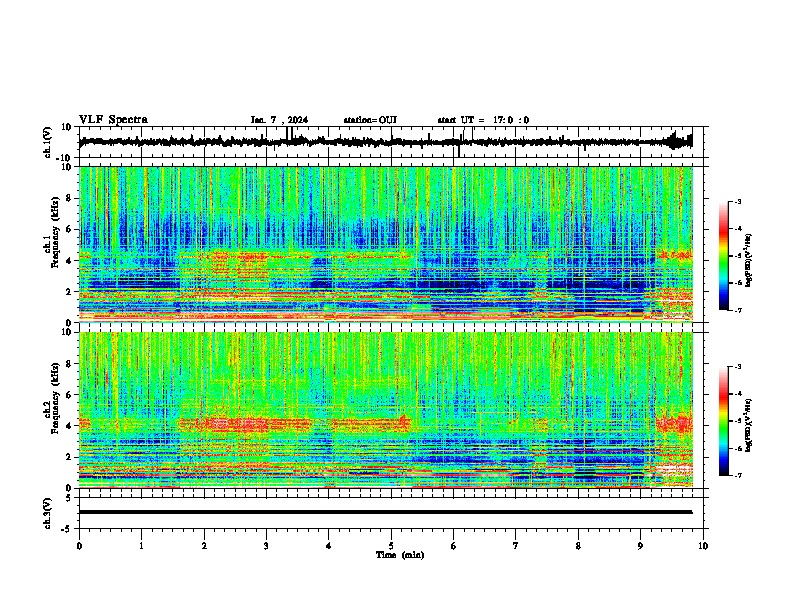Click the '-5' tick on ch.3(V) axis
This screenshot has height=612, width=792.
pos(67,529)
